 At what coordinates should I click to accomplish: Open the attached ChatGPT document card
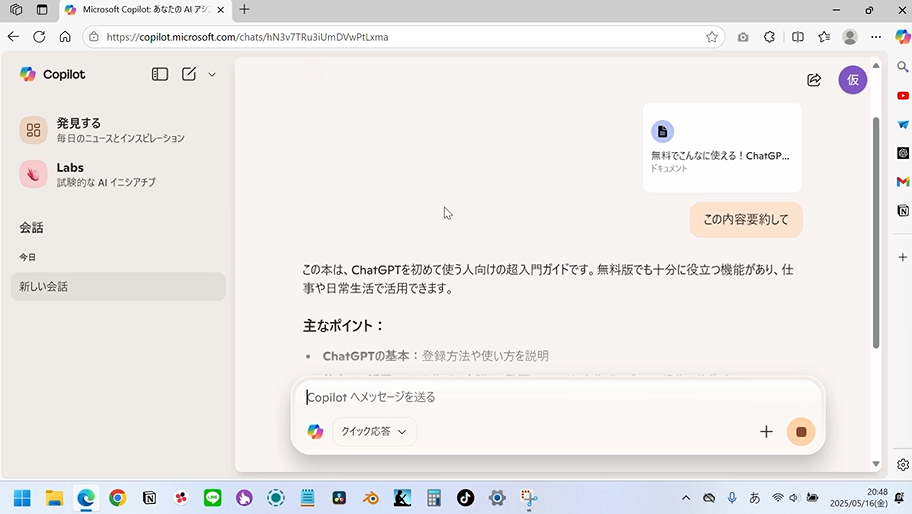pyautogui.click(x=722, y=147)
